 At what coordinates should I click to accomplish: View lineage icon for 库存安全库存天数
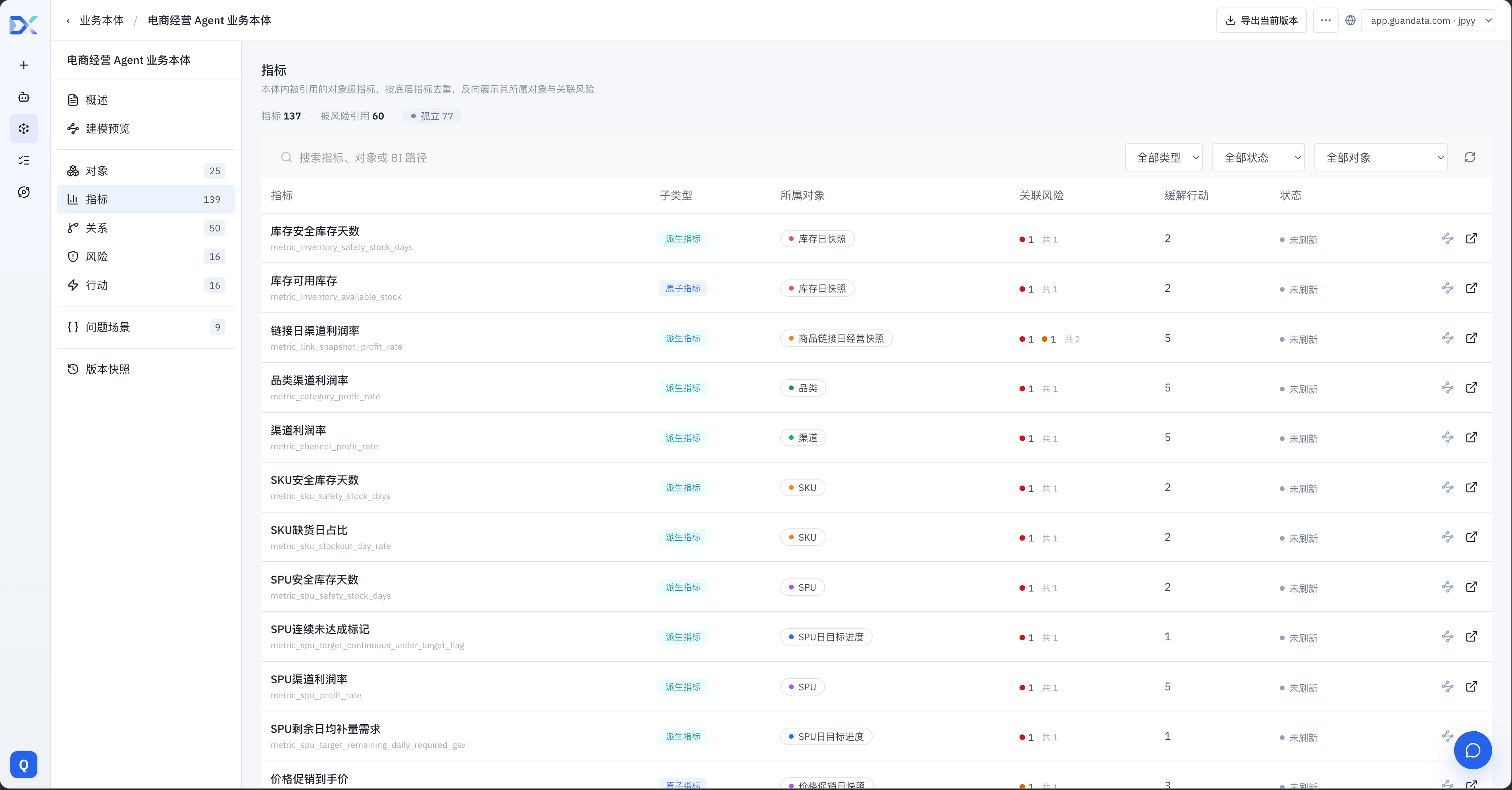tap(1447, 239)
